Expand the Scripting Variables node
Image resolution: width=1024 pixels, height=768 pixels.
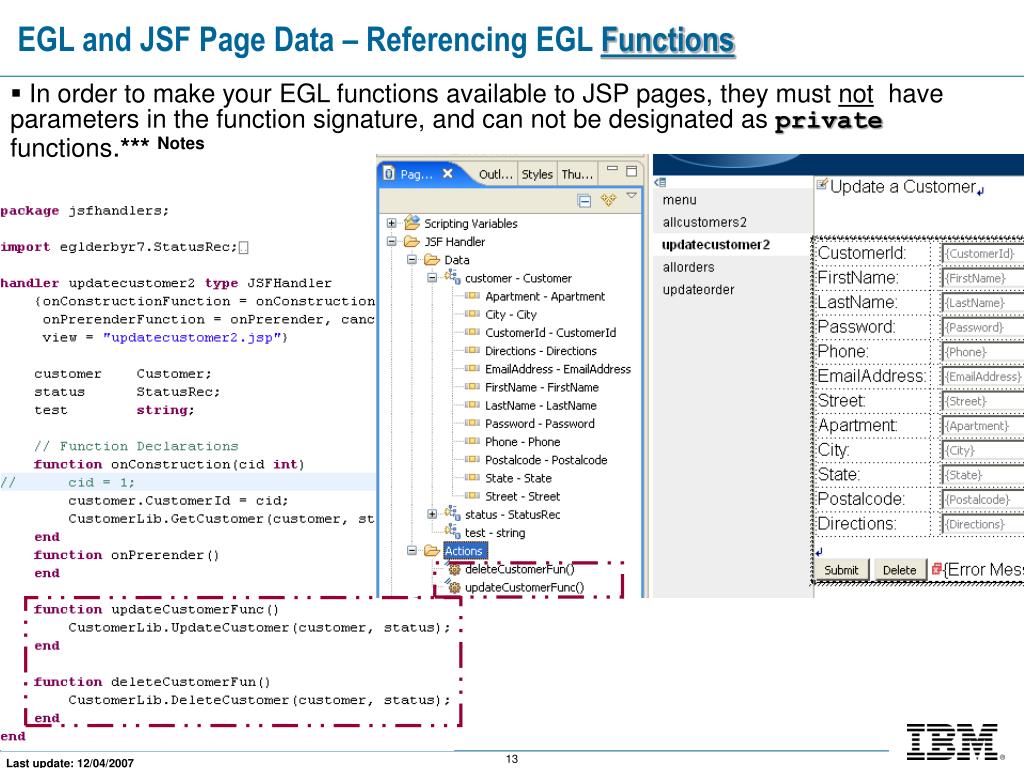coord(391,223)
